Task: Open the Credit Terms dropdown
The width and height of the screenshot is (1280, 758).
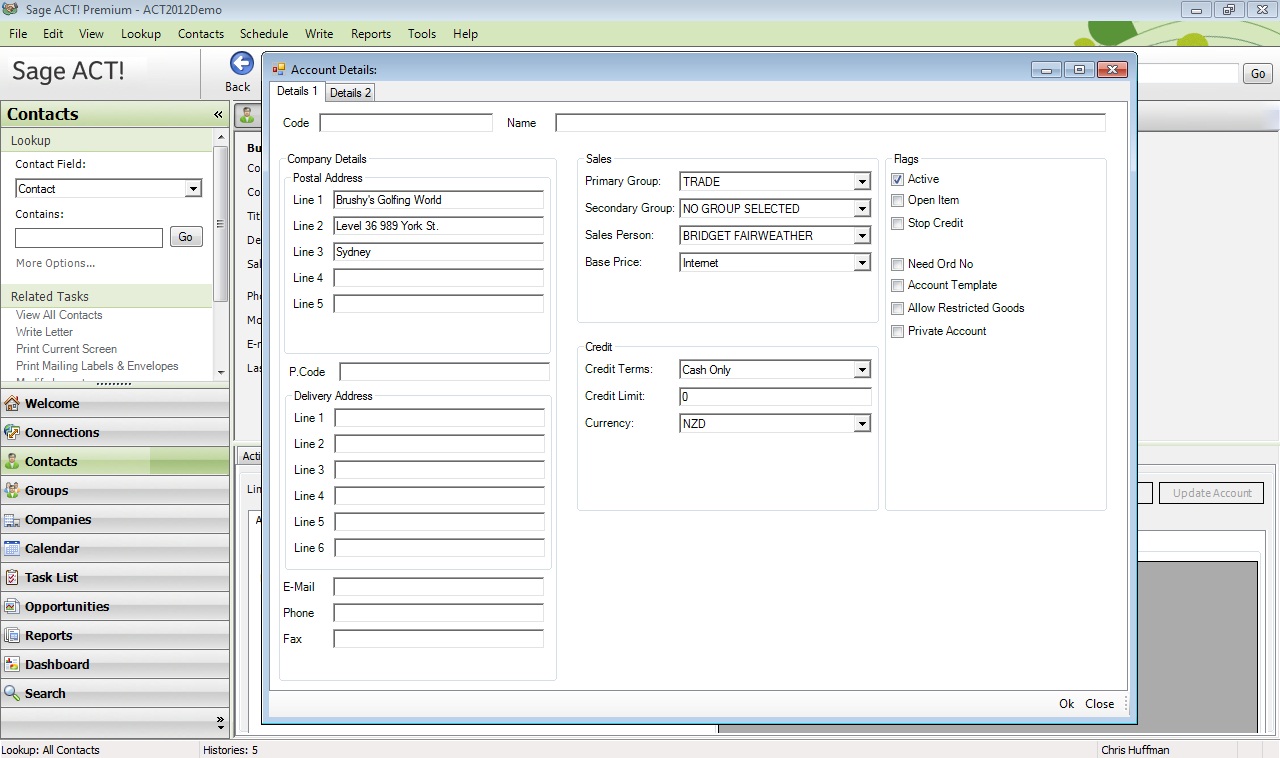Action: [862, 370]
